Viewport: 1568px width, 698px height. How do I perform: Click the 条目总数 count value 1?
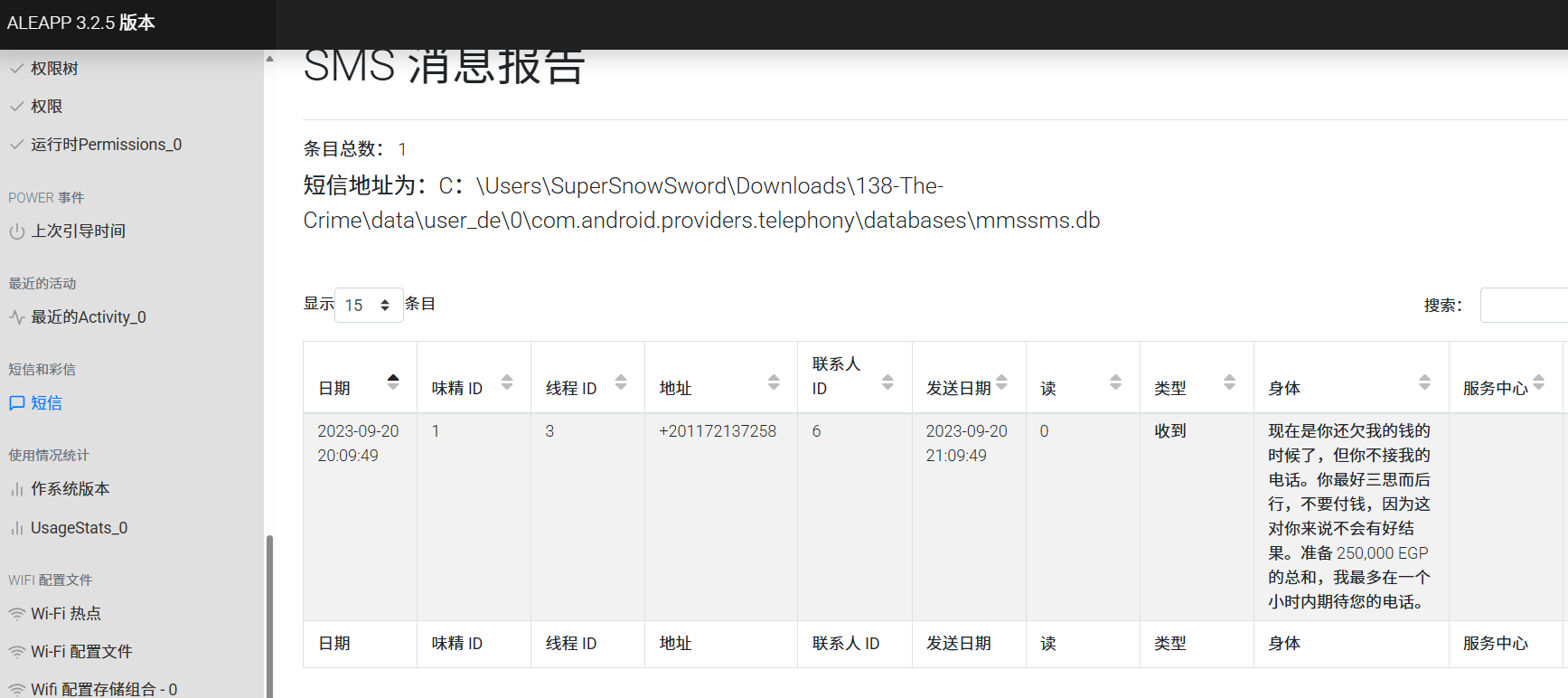(x=402, y=149)
